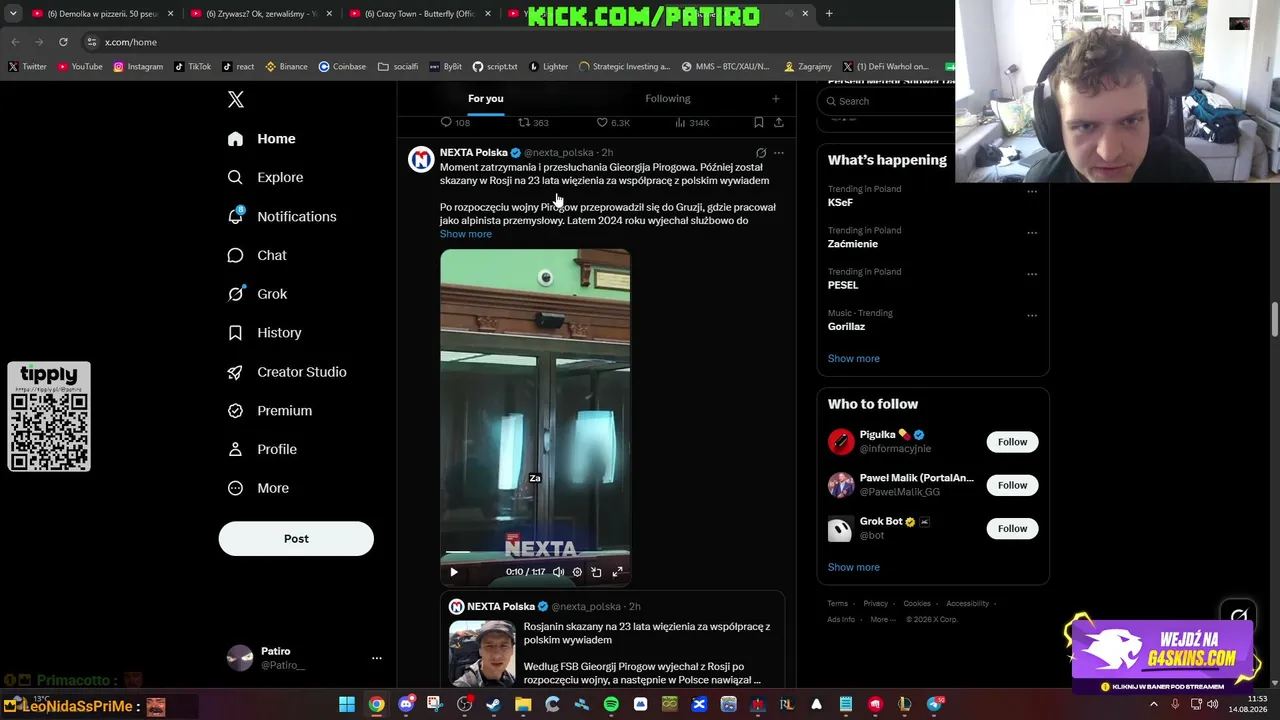The image size is (1280, 720).
Task: Reload the page in the browser
Action: [x=63, y=42]
